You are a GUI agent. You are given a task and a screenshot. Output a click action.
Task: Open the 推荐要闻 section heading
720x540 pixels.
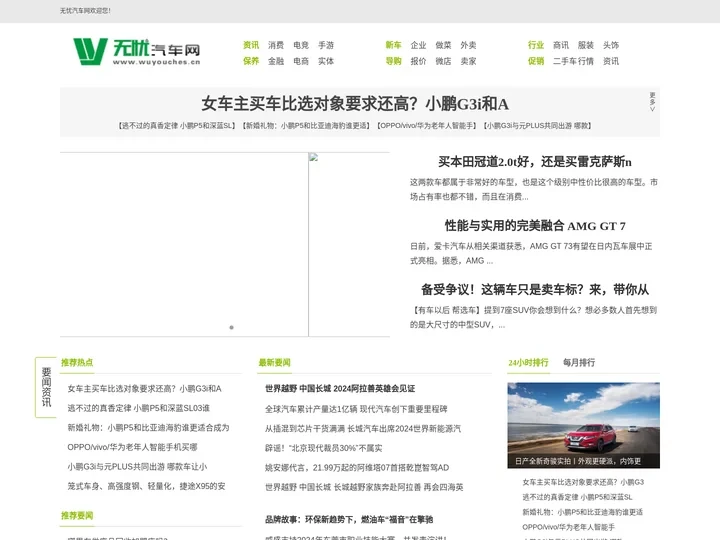point(77,515)
